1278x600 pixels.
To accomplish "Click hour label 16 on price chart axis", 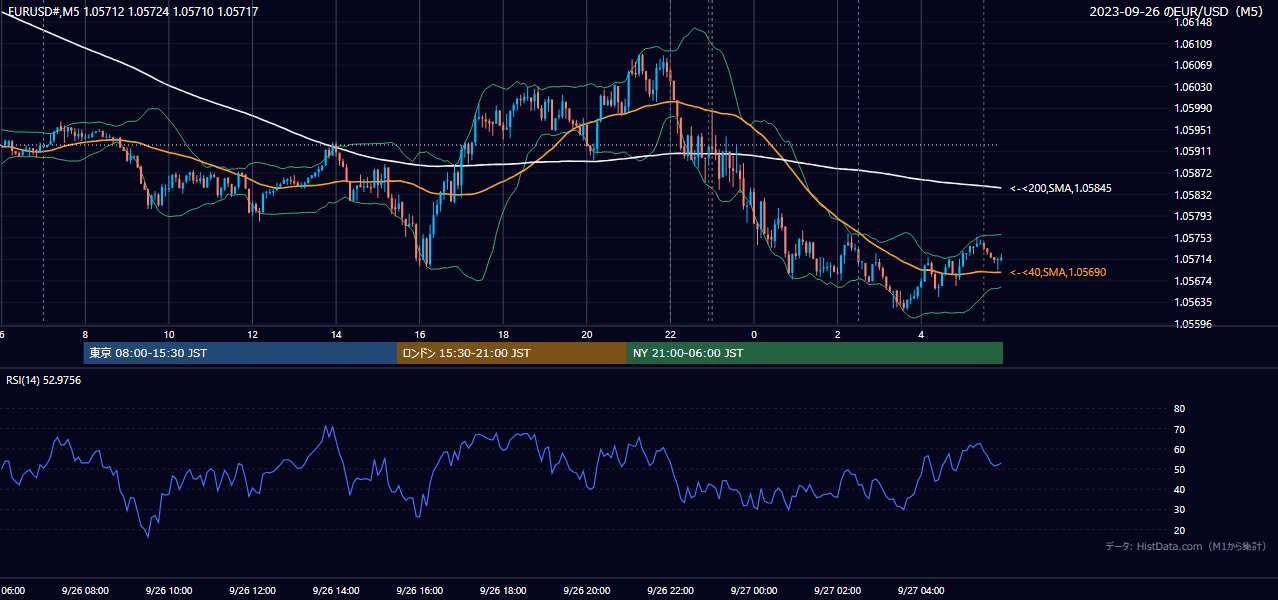I will 420,334.
